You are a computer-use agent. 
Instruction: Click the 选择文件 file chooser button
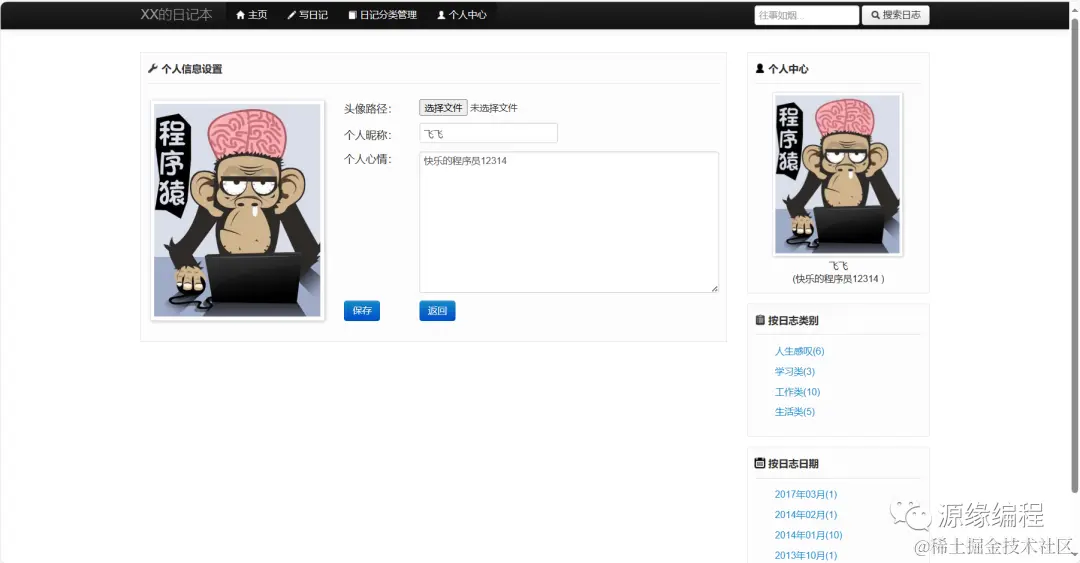[443, 108]
